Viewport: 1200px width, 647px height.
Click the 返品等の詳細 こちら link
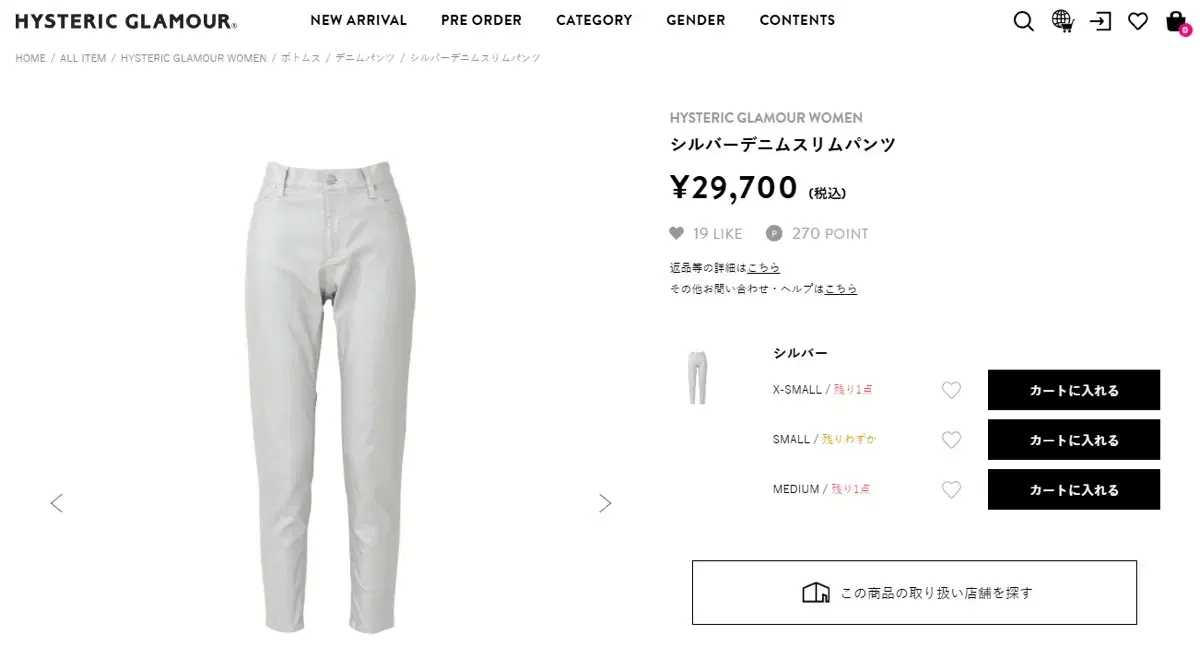(x=763, y=268)
